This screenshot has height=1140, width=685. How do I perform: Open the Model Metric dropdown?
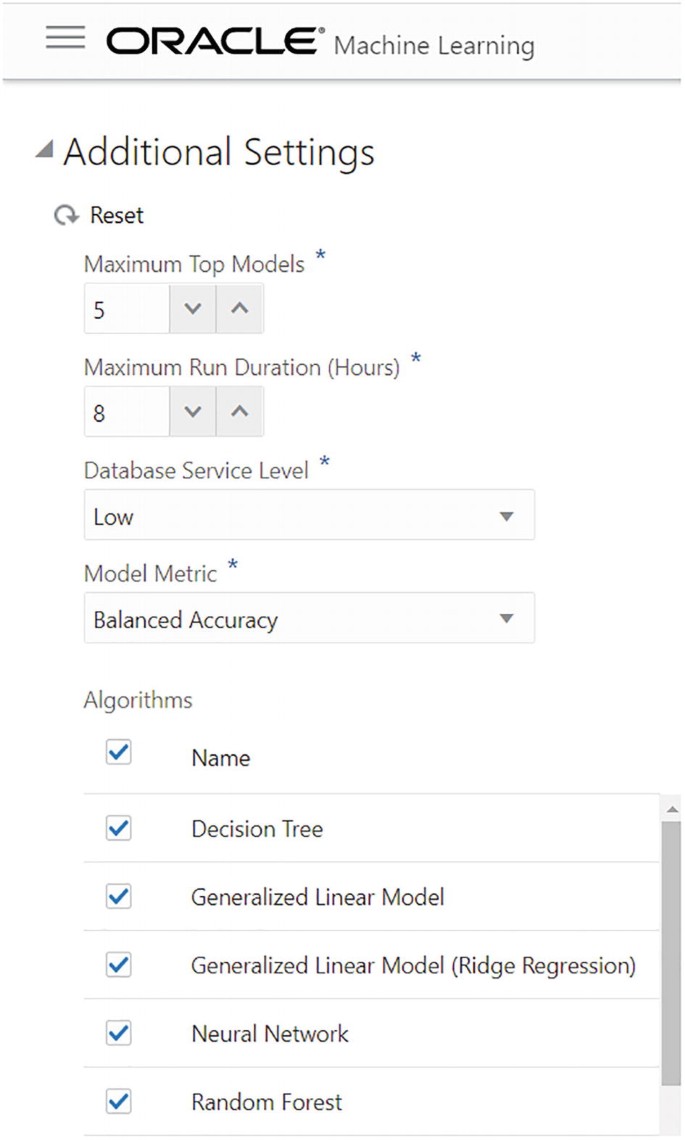coord(309,619)
